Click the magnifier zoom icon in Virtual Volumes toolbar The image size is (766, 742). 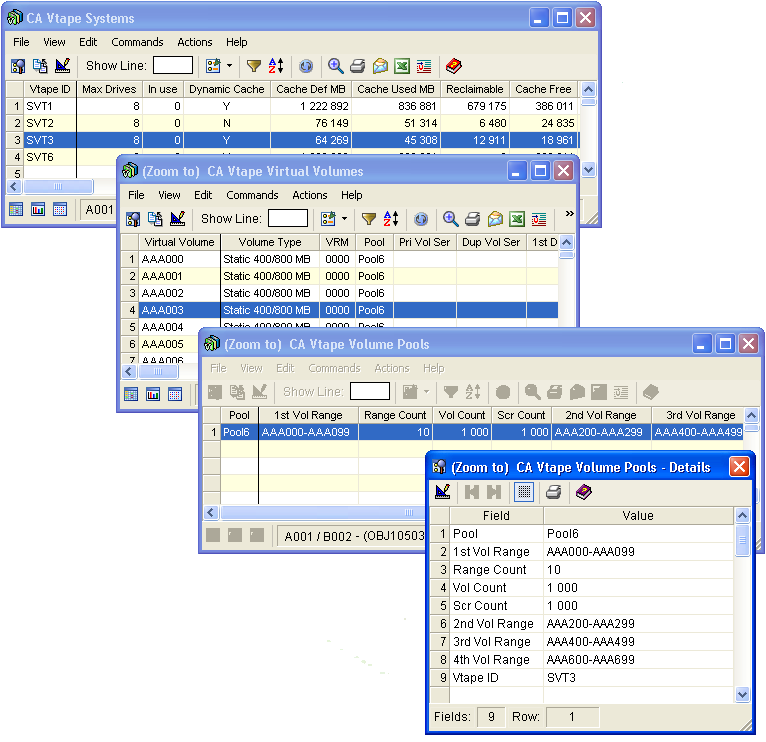[x=450, y=219]
